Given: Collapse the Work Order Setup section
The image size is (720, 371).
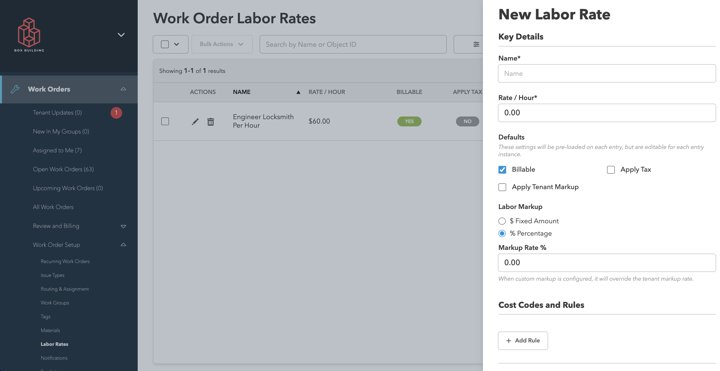Looking at the screenshot, I should 123,245.
